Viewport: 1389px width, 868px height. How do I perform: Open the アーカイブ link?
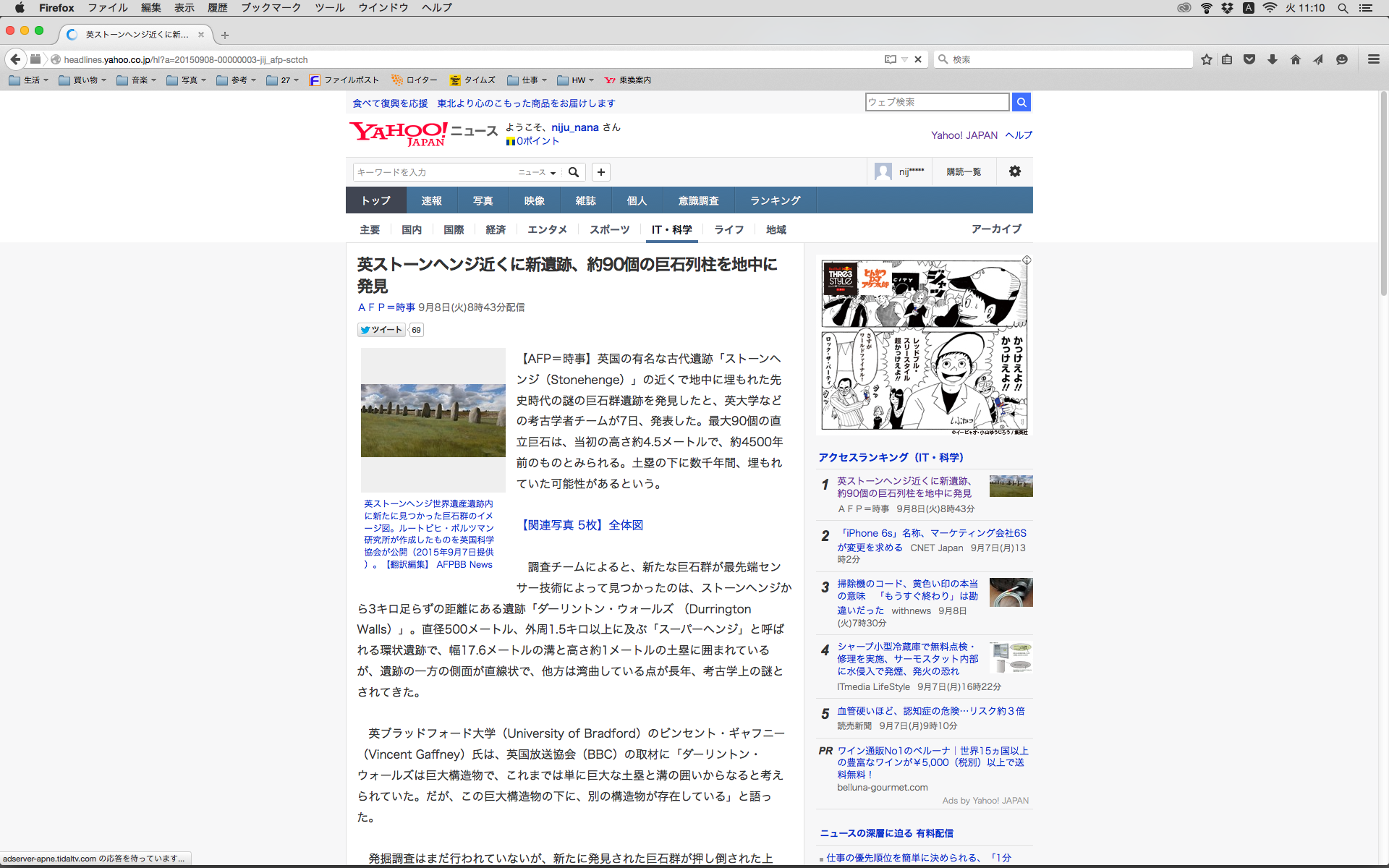pyautogui.click(x=996, y=229)
